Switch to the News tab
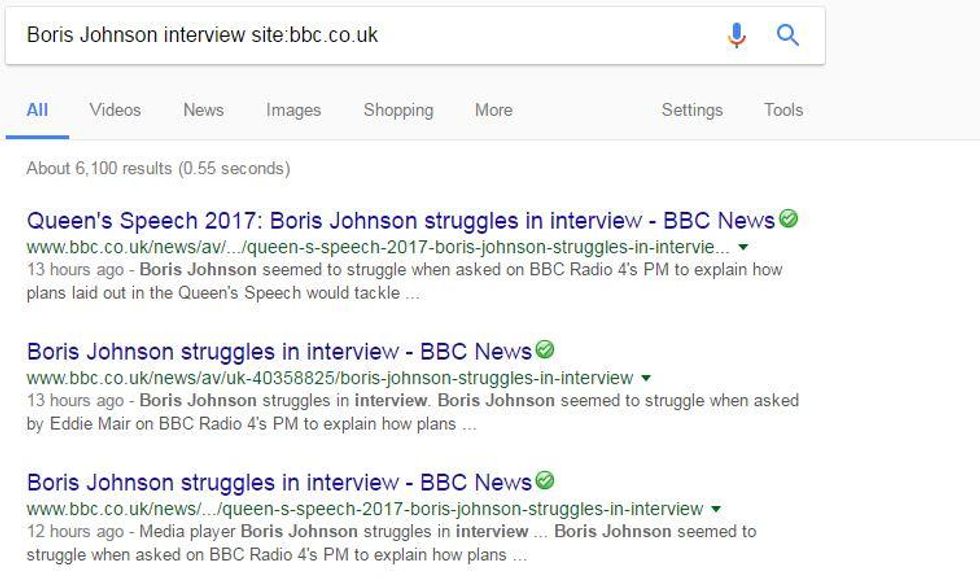The height and width of the screenshot is (586, 980). point(203,110)
